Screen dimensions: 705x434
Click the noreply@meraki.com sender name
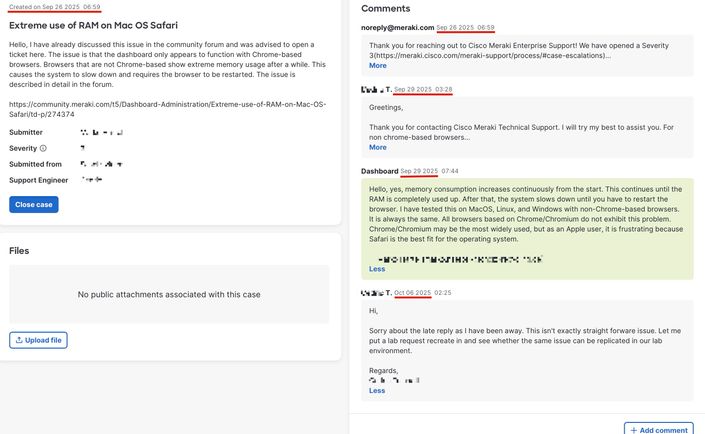(397, 28)
